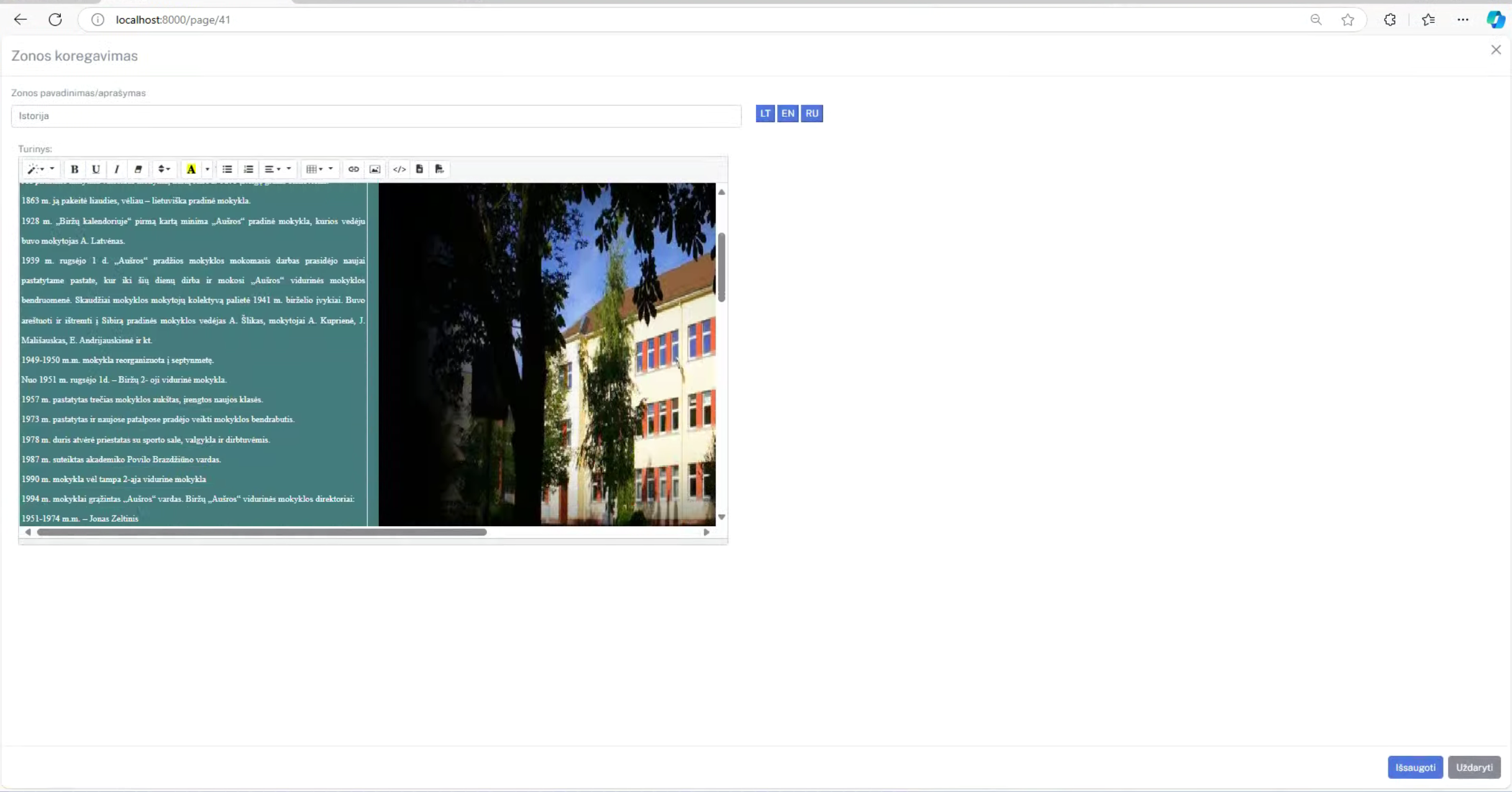This screenshot has height=792, width=1512.
Task: Toggle underline formatting
Action: 96,169
